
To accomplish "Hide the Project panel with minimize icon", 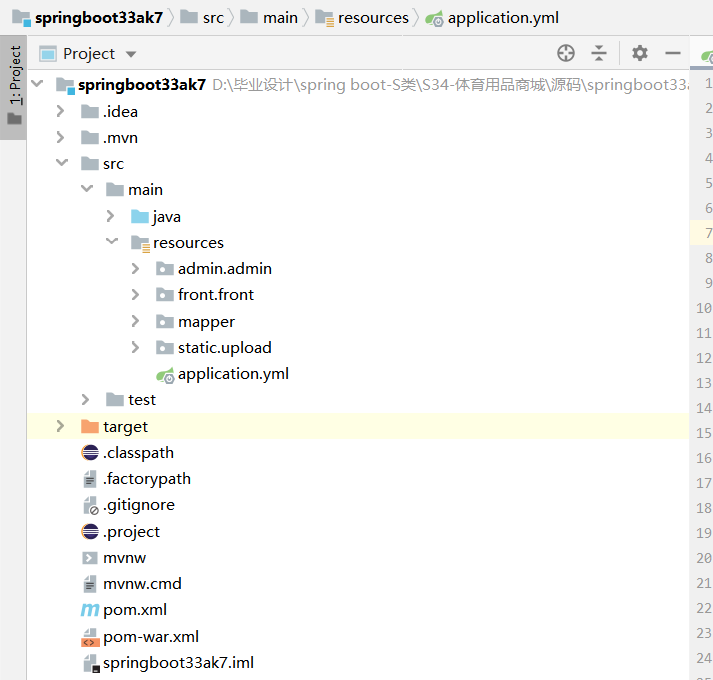I will (x=673, y=53).
